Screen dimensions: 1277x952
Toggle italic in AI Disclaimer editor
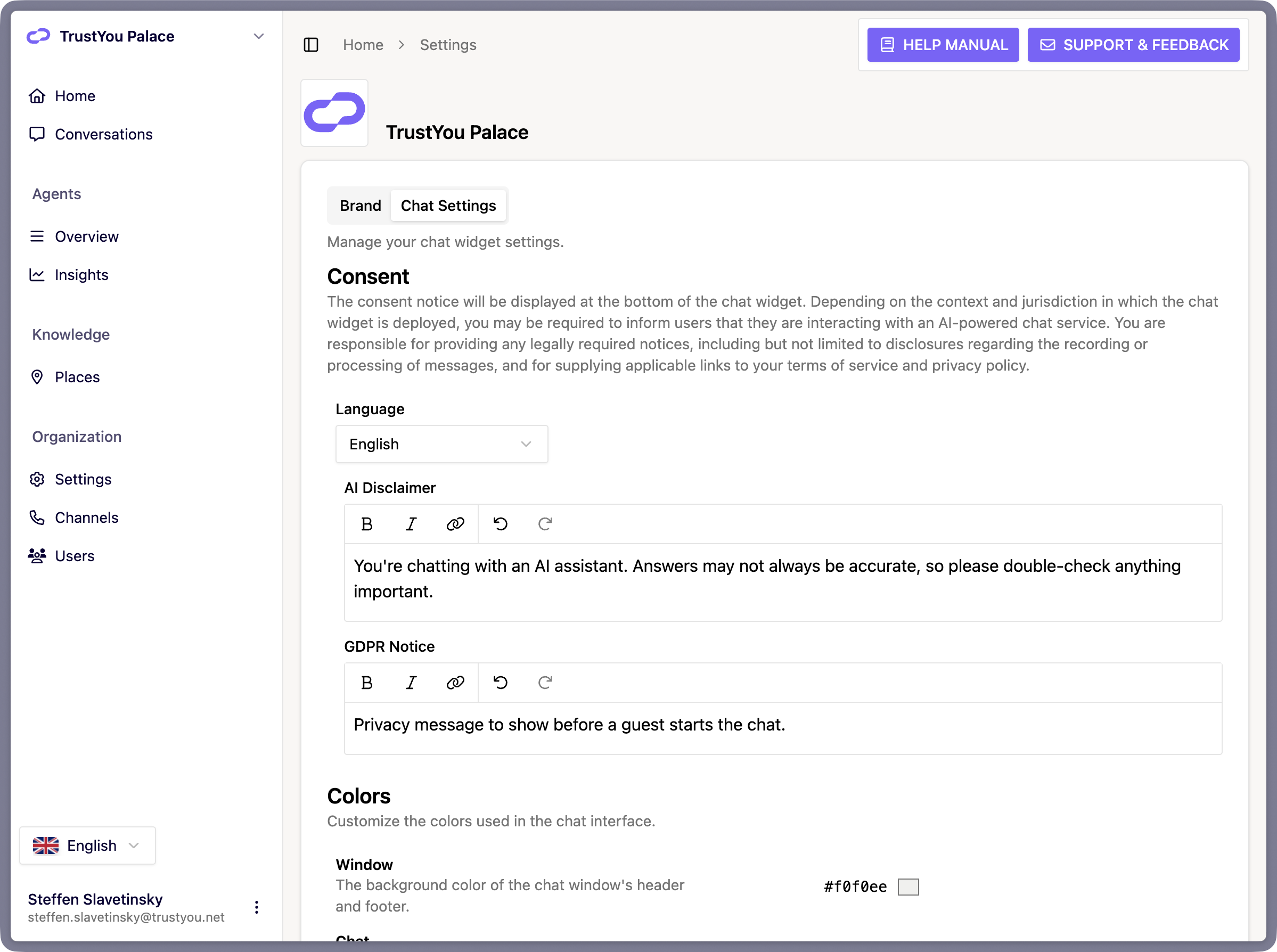click(411, 524)
